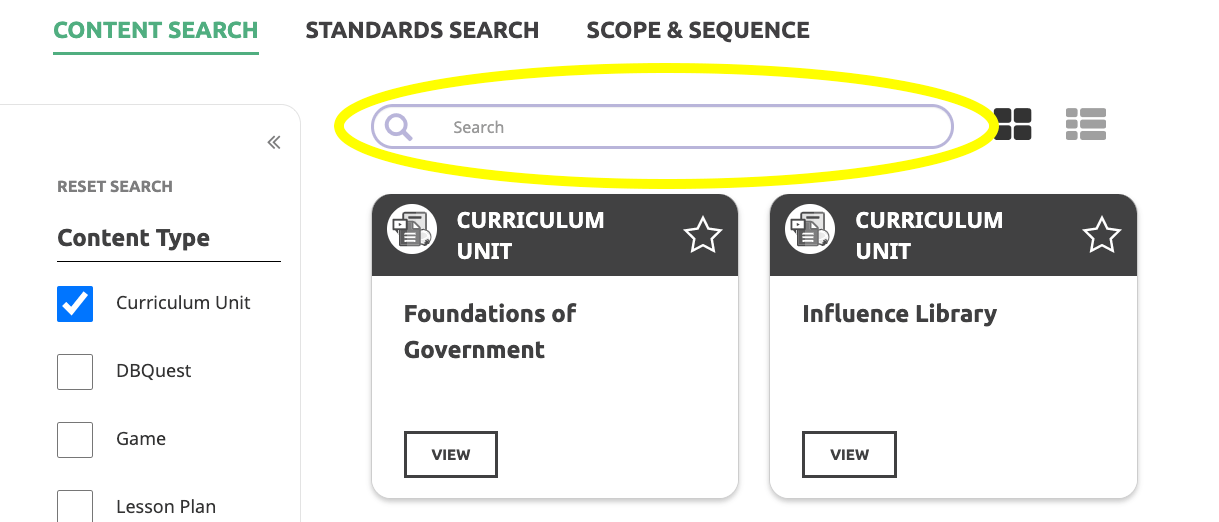The height and width of the screenshot is (522, 1219).
Task: Click the magnifying glass search icon
Action: pos(398,127)
